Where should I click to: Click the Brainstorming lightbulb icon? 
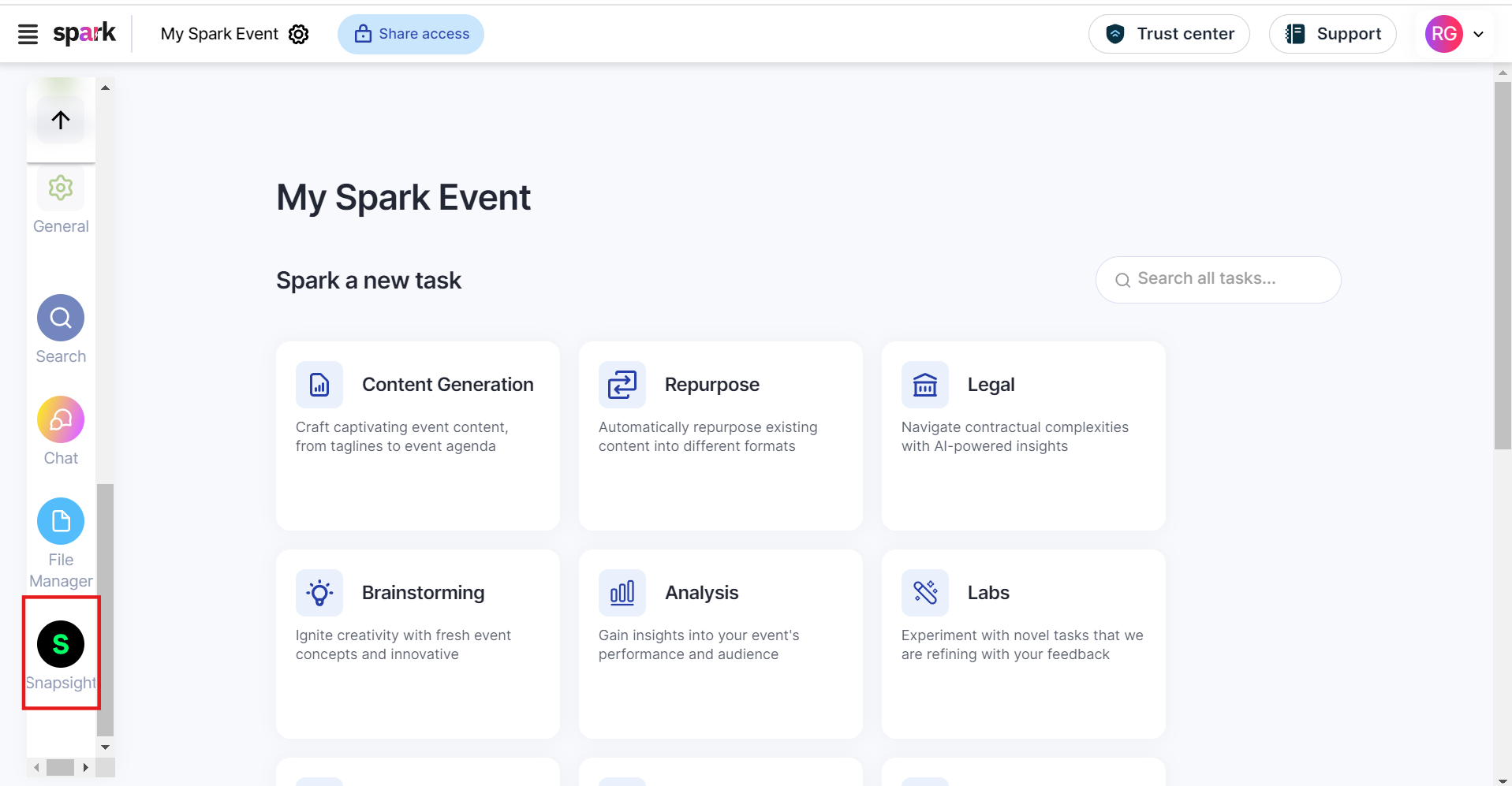click(x=319, y=593)
